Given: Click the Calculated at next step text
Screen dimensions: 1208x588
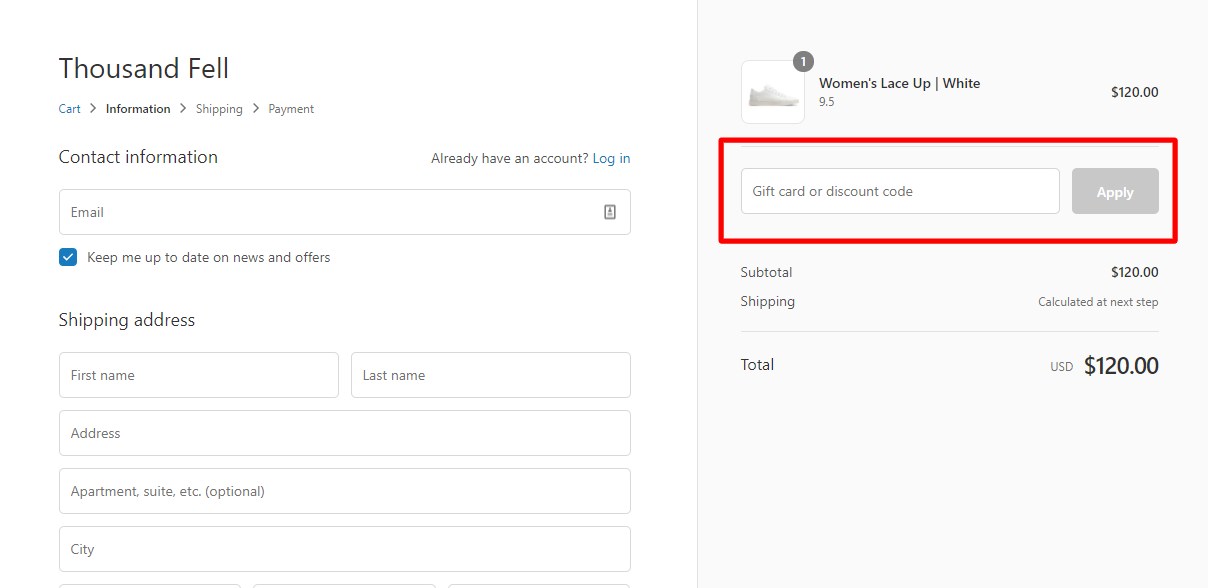Looking at the screenshot, I should [x=1098, y=302].
